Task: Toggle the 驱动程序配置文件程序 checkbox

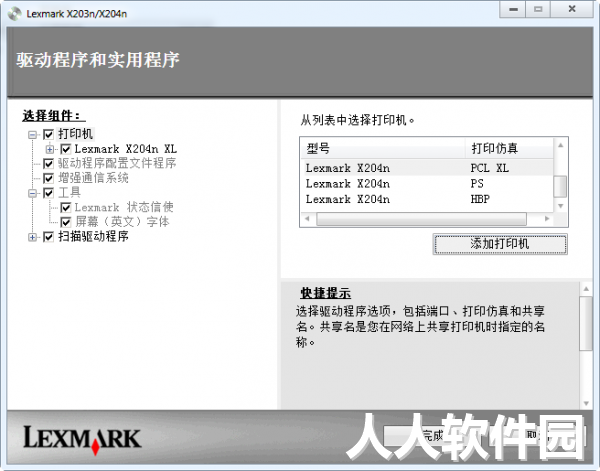Action: (48, 164)
